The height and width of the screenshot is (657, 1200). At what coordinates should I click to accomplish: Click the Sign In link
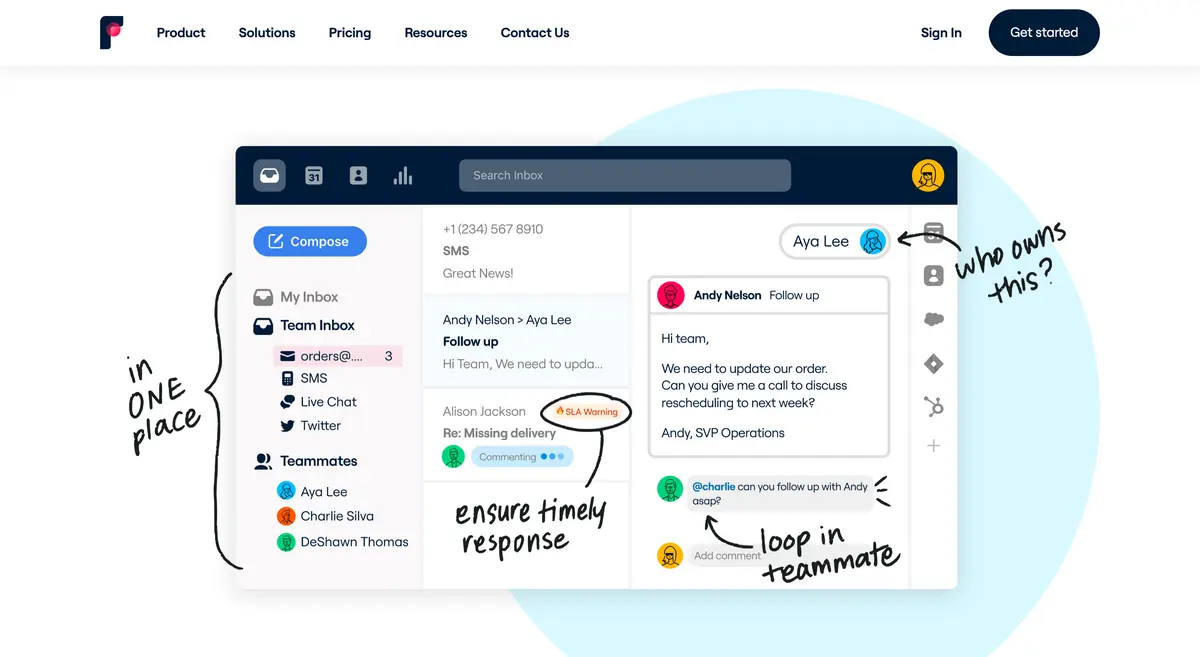point(941,33)
